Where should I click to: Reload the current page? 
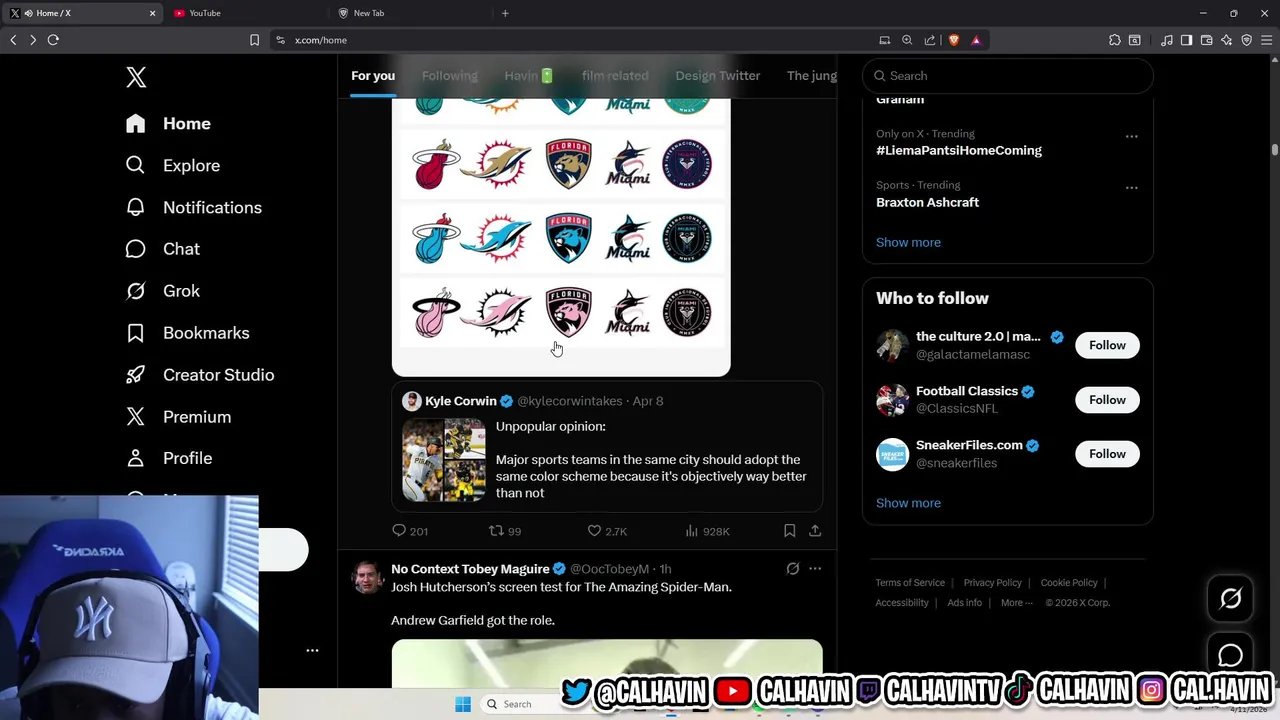click(x=53, y=40)
